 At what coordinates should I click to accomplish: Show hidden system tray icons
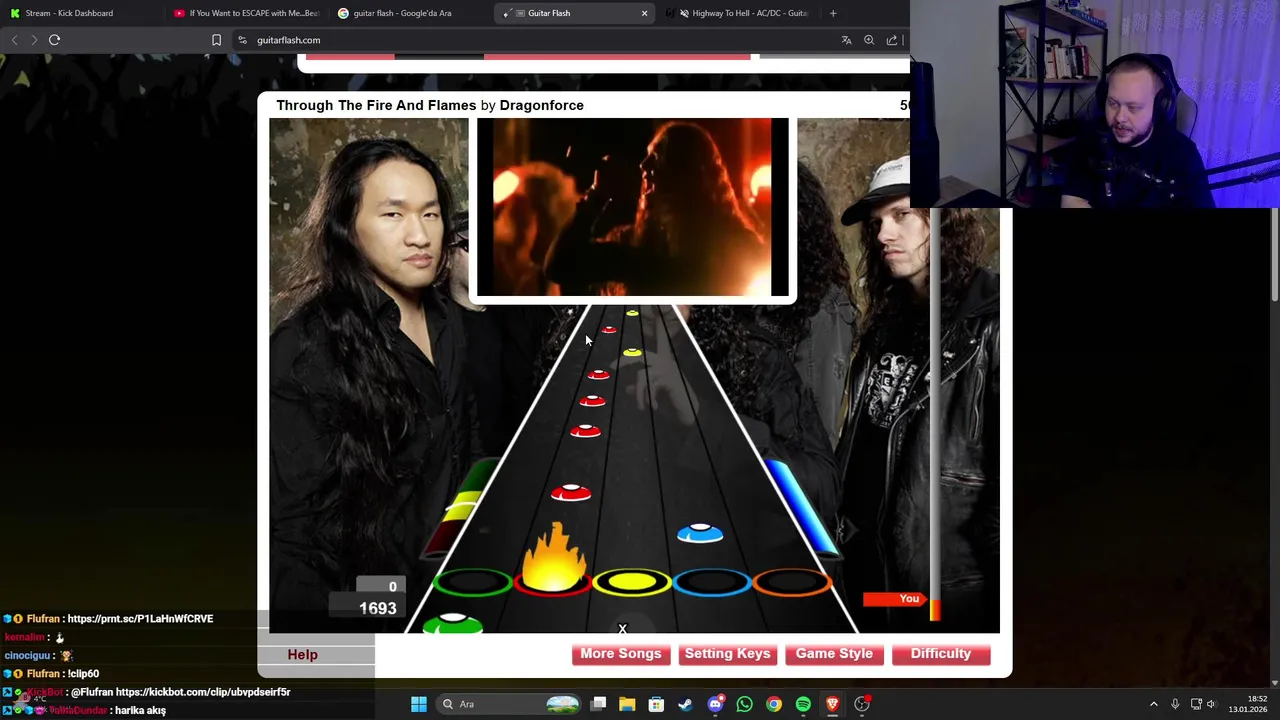1153,704
